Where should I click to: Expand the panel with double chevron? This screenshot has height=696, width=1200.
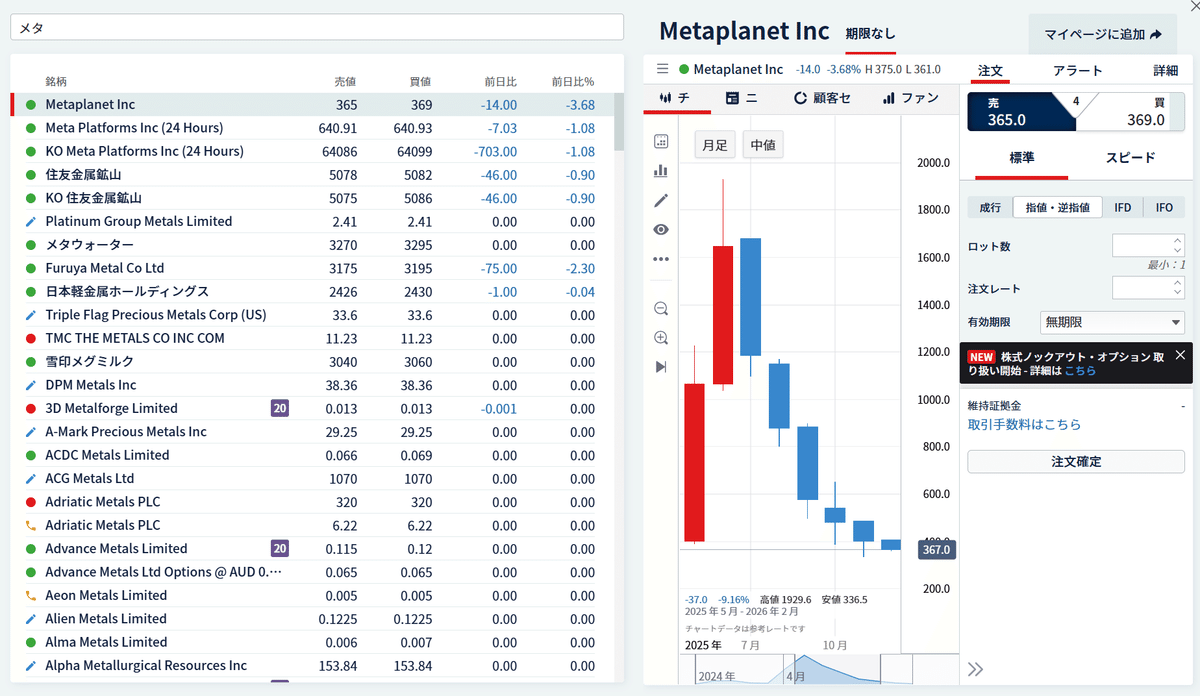click(x=976, y=669)
